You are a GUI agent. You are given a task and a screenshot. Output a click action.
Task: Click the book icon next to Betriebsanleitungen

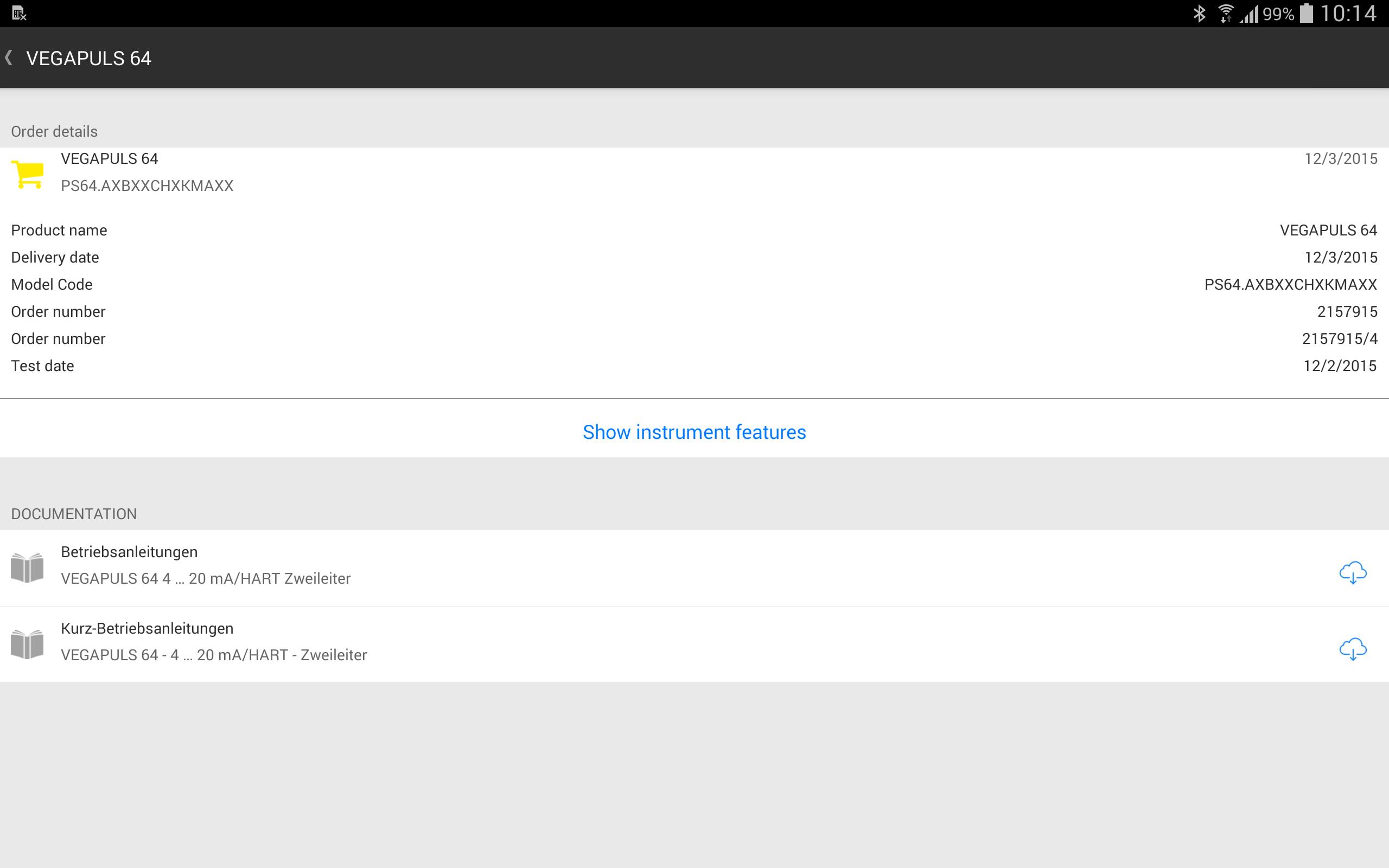click(x=27, y=567)
